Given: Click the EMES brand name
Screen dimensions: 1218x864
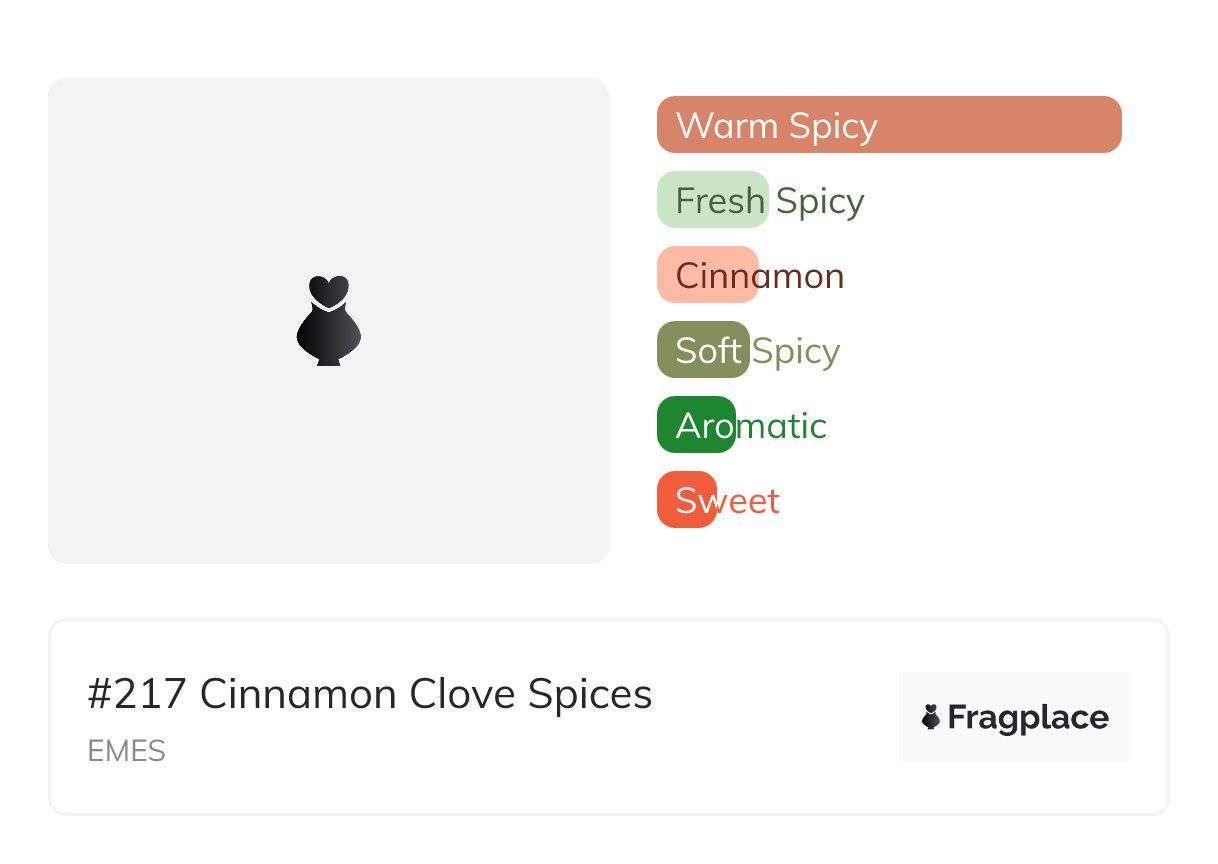Looking at the screenshot, I should point(127,751).
